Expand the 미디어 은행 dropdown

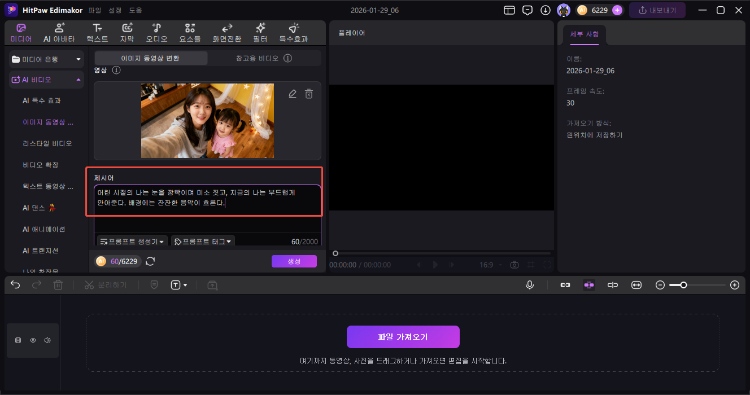pyautogui.click(x=46, y=59)
